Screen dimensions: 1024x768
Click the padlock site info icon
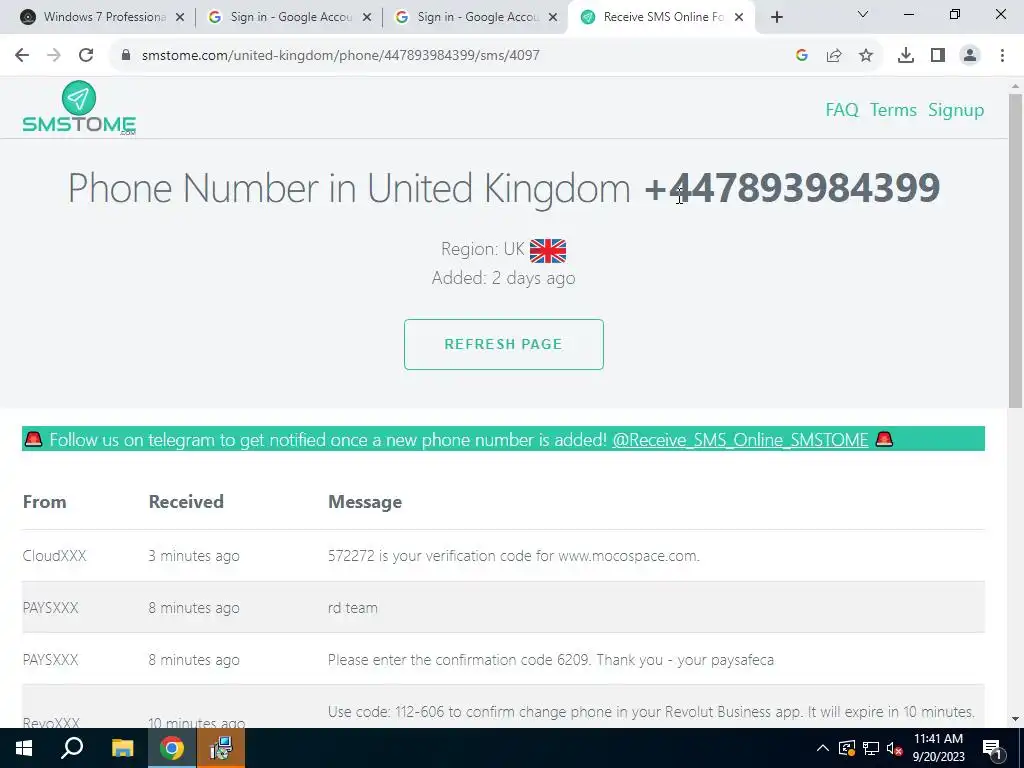(126, 56)
